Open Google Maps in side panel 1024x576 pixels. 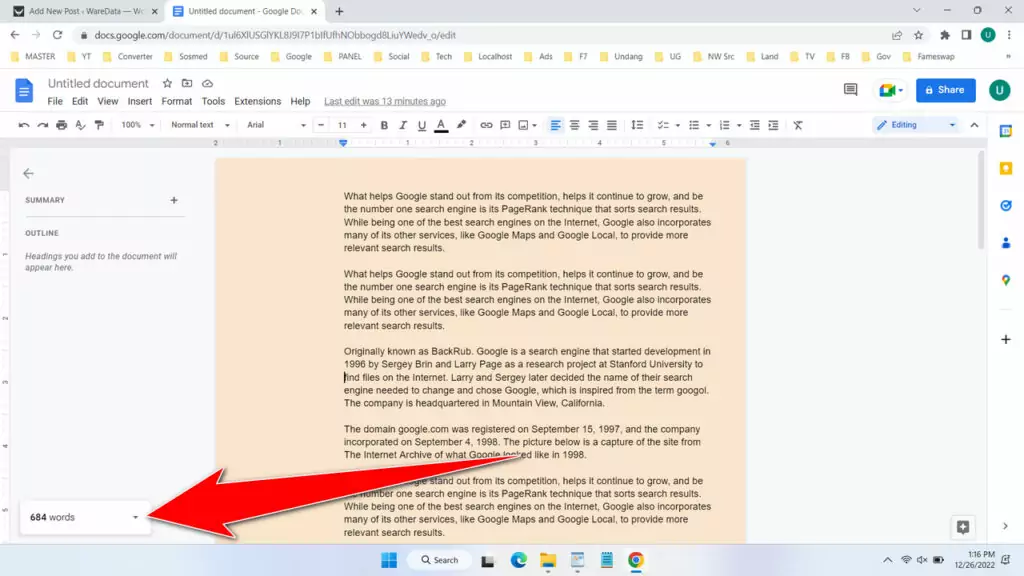(x=1006, y=280)
